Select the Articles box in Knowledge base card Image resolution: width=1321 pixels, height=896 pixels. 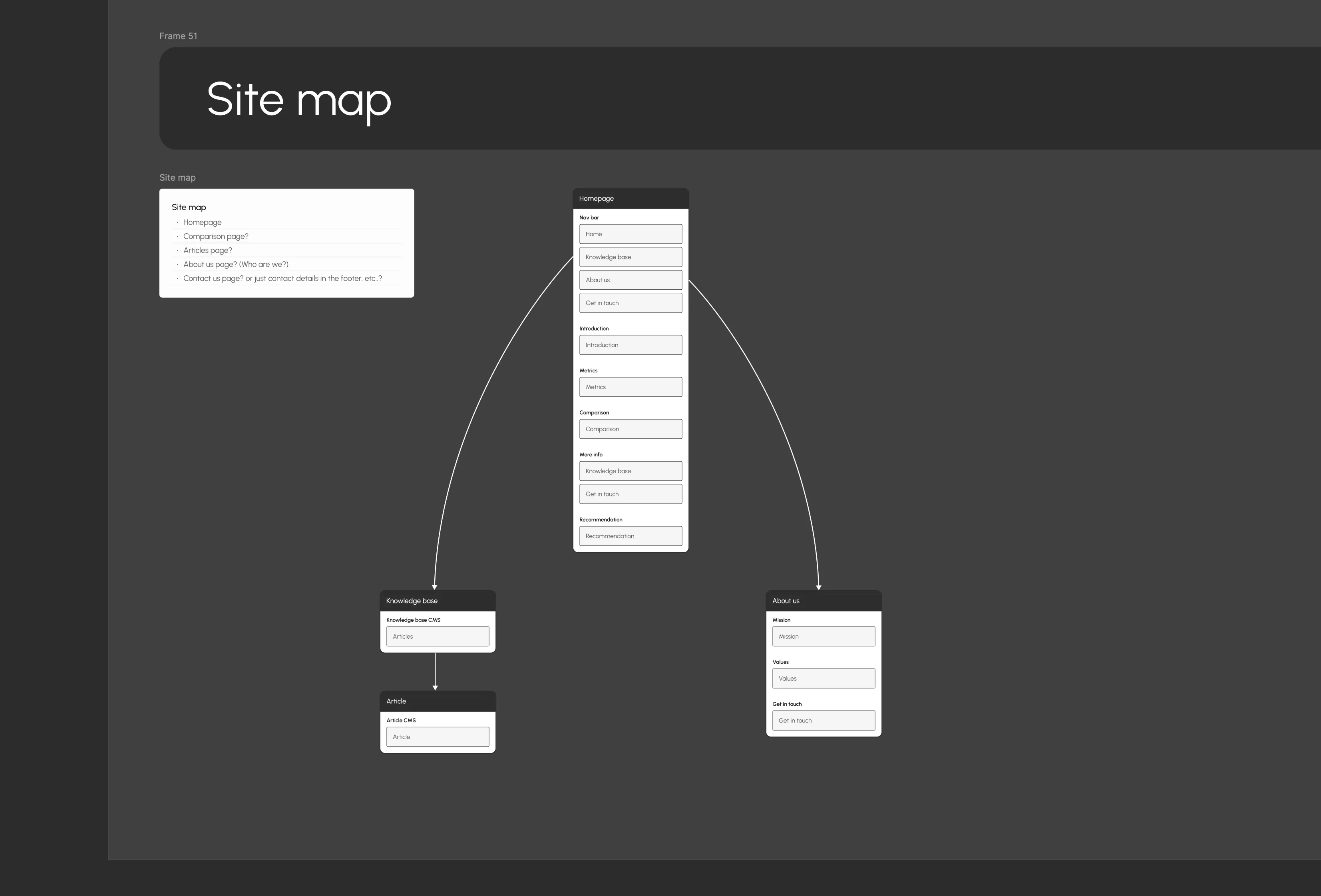(x=438, y=636)
